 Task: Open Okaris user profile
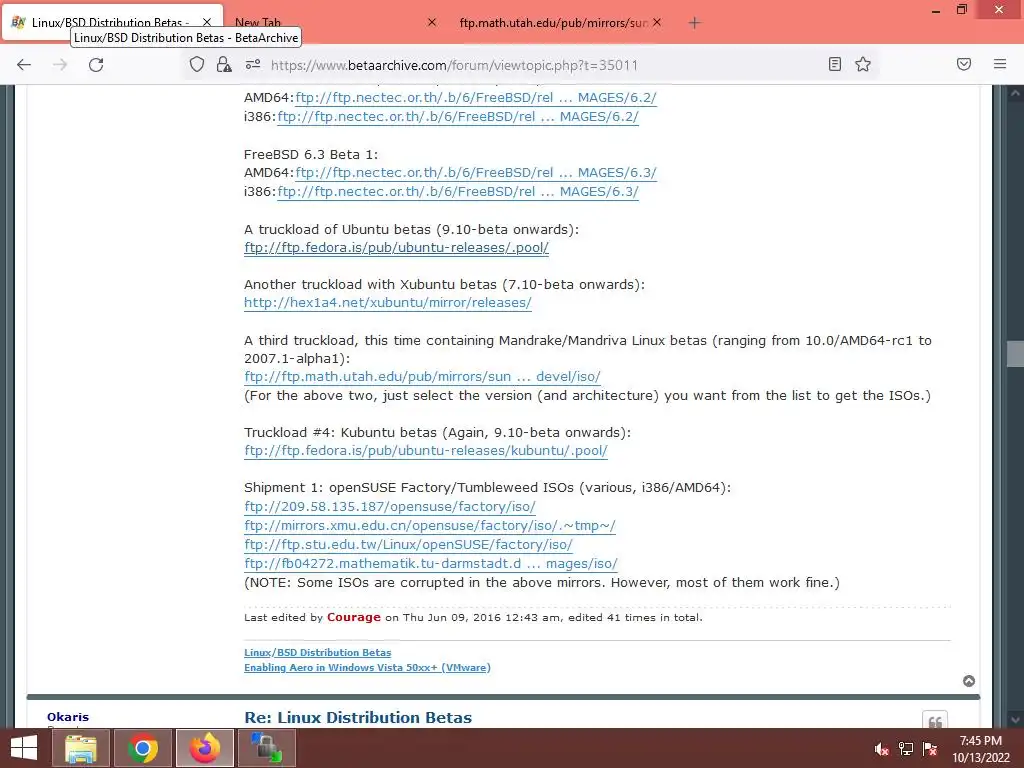click(68, 717)
